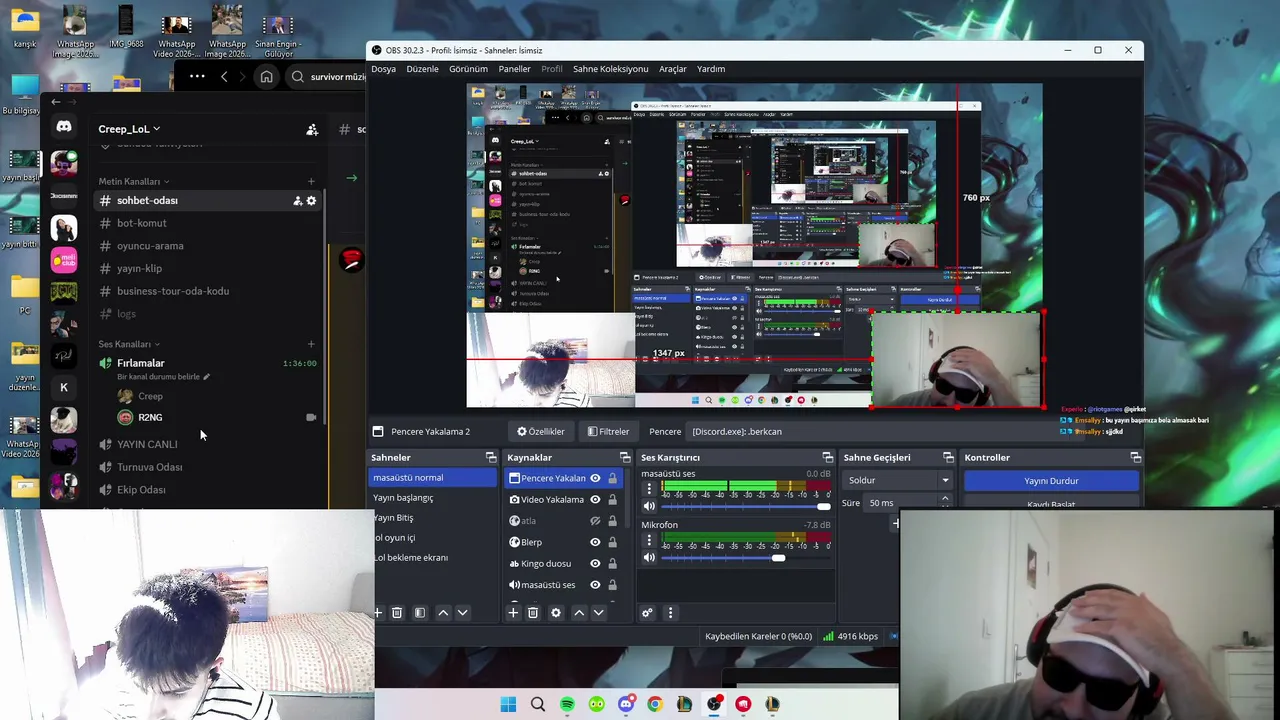Open Google Chrome from the taskbar
The image size is (1280, 720).
(x=655, y=704)
